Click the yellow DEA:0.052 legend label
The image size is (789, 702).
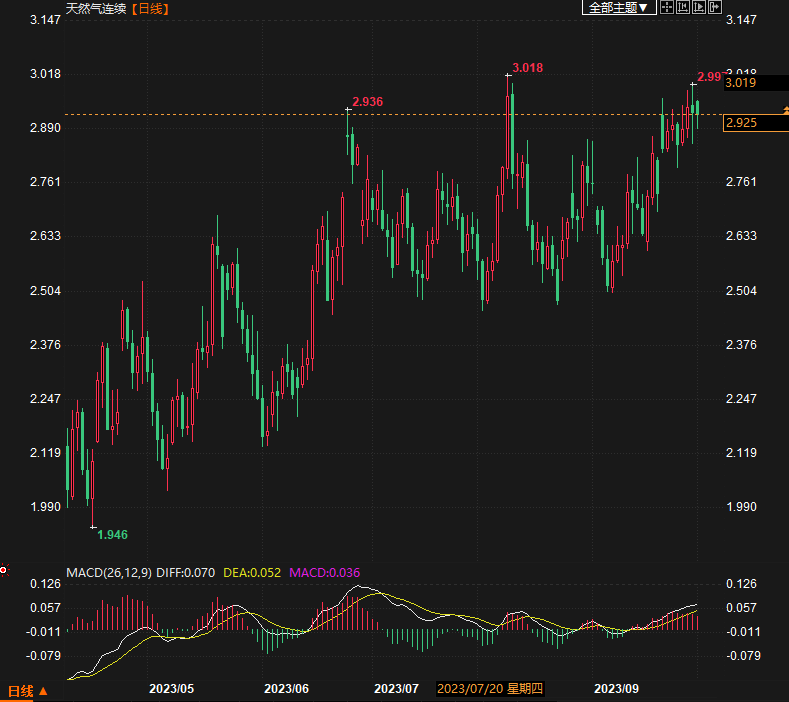pyautogui.click(x=252, y=572)
